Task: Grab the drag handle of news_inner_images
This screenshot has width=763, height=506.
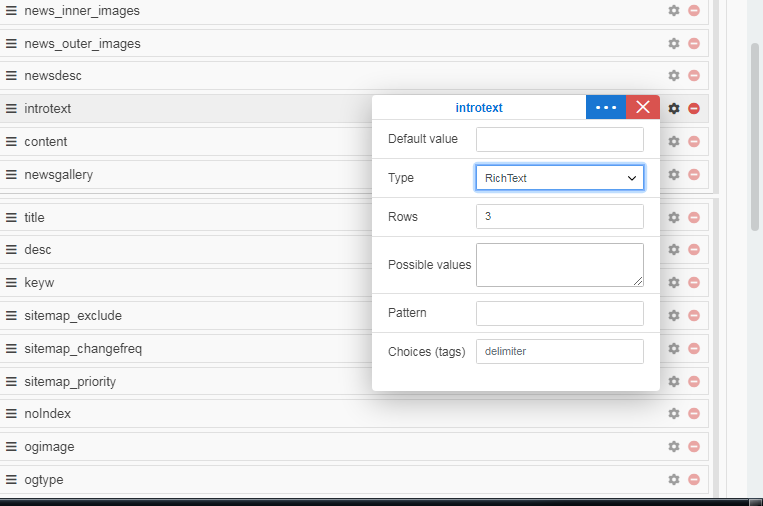Action: click(11, 10)
